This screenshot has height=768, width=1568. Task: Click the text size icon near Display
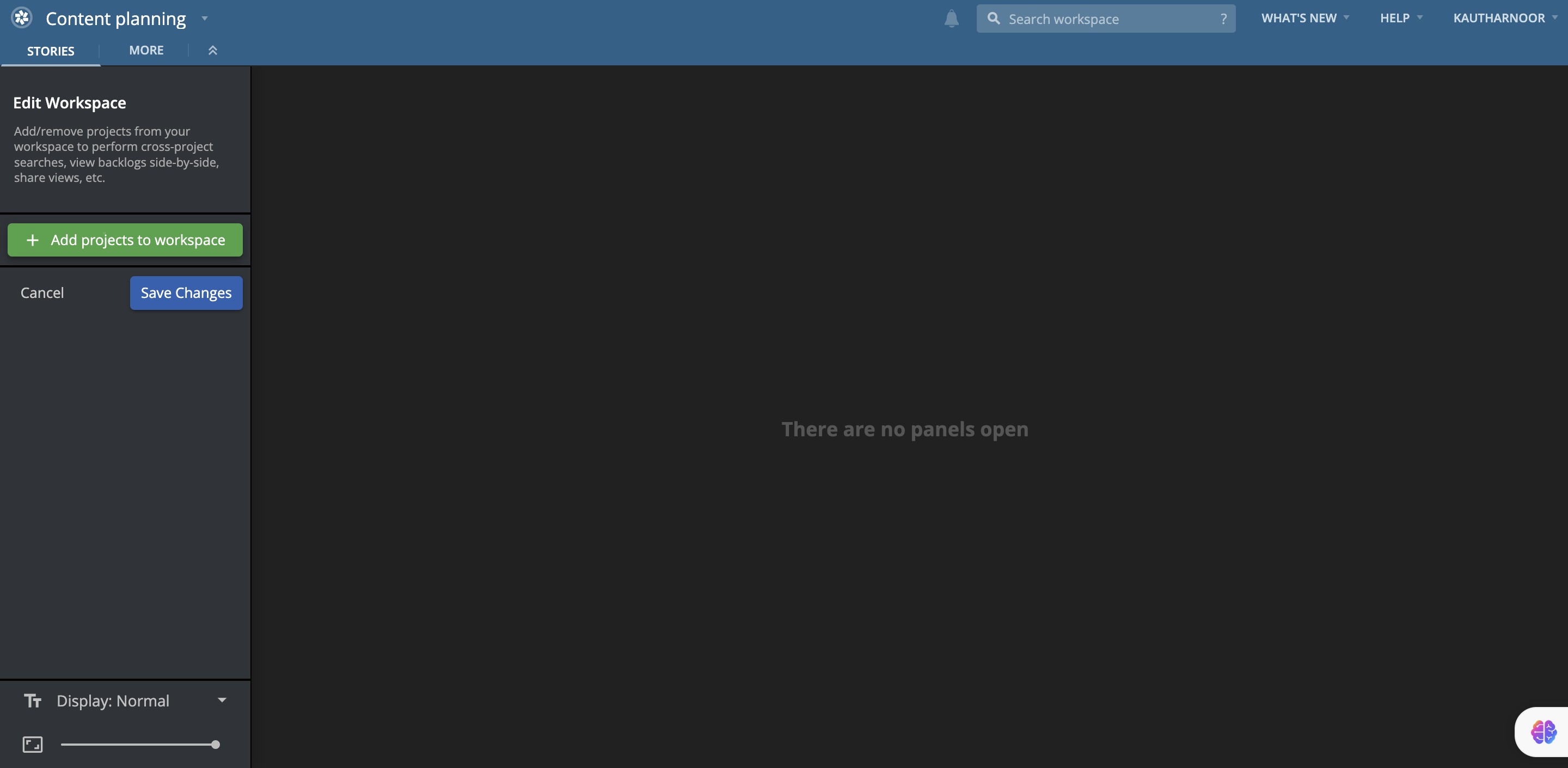click(33, 700)
